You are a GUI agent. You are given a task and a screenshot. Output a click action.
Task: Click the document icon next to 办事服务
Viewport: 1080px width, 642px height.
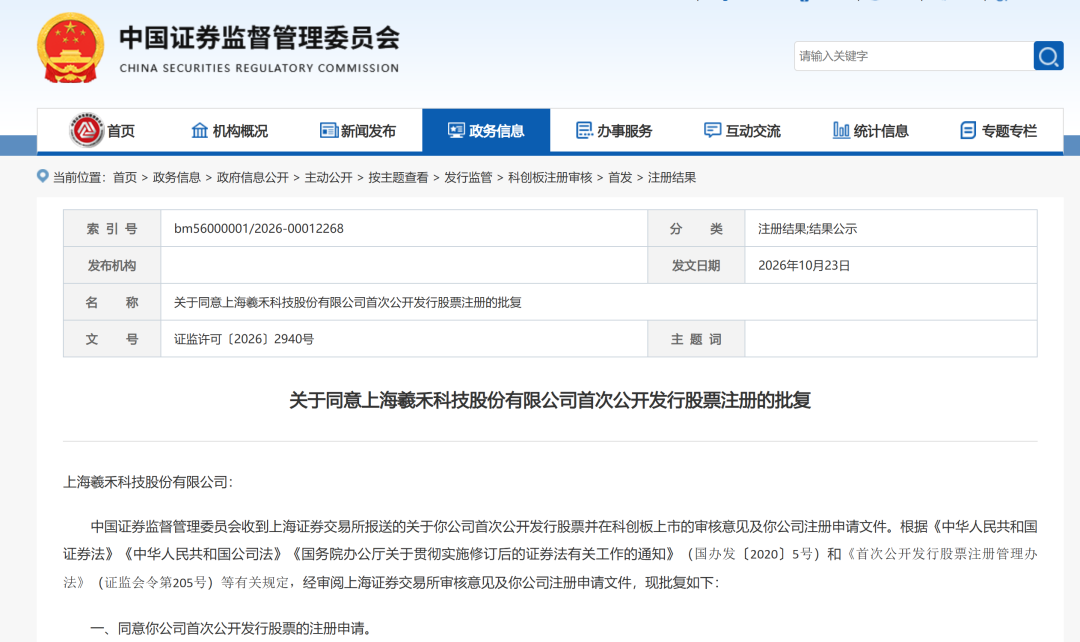[x=584, y=130]
